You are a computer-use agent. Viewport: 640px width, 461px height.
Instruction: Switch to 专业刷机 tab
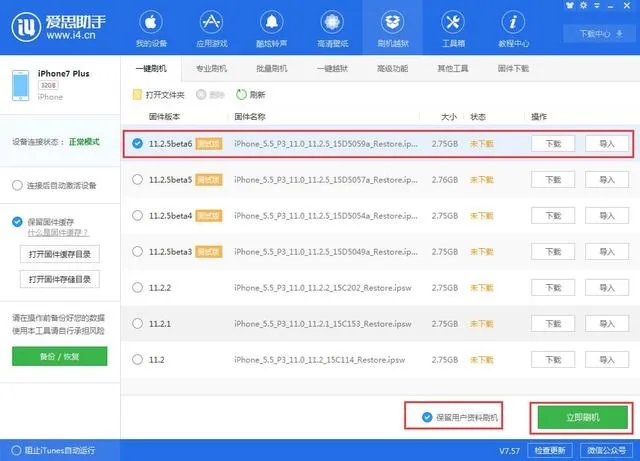tap(211, 68)
